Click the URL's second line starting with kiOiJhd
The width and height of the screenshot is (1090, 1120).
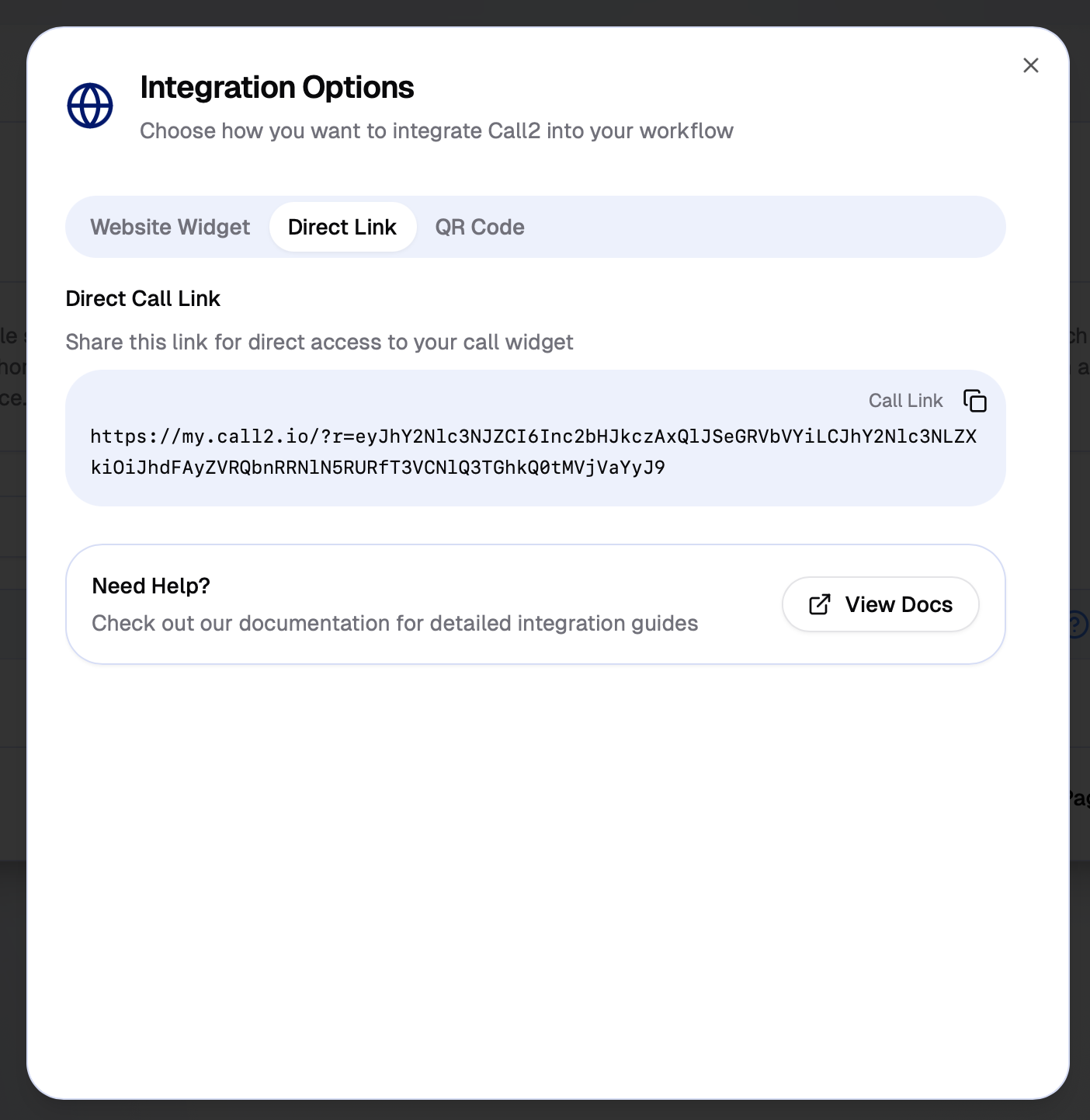[377, 468]
